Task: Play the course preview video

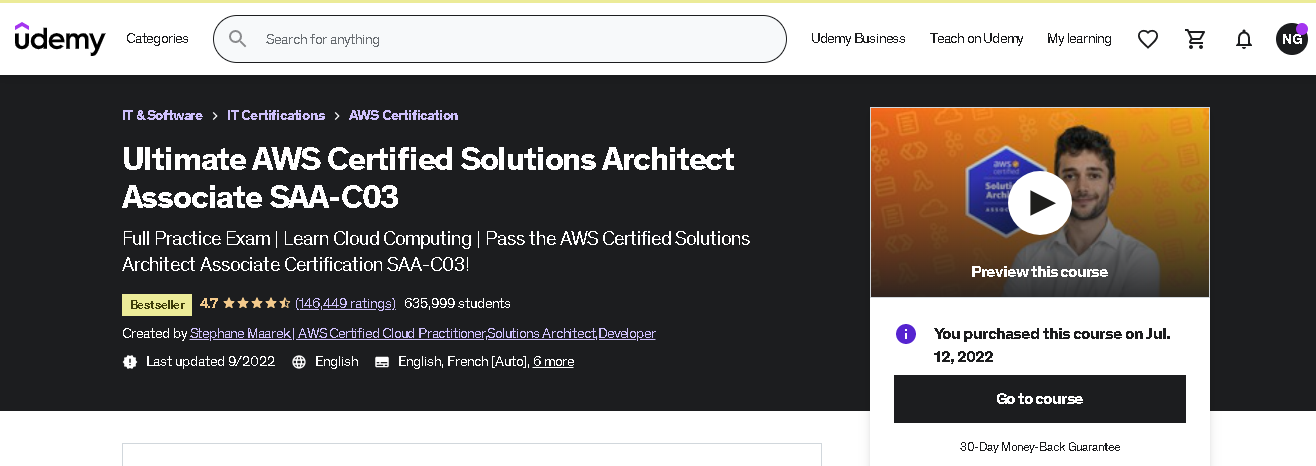Action: tap(1039, 203)
